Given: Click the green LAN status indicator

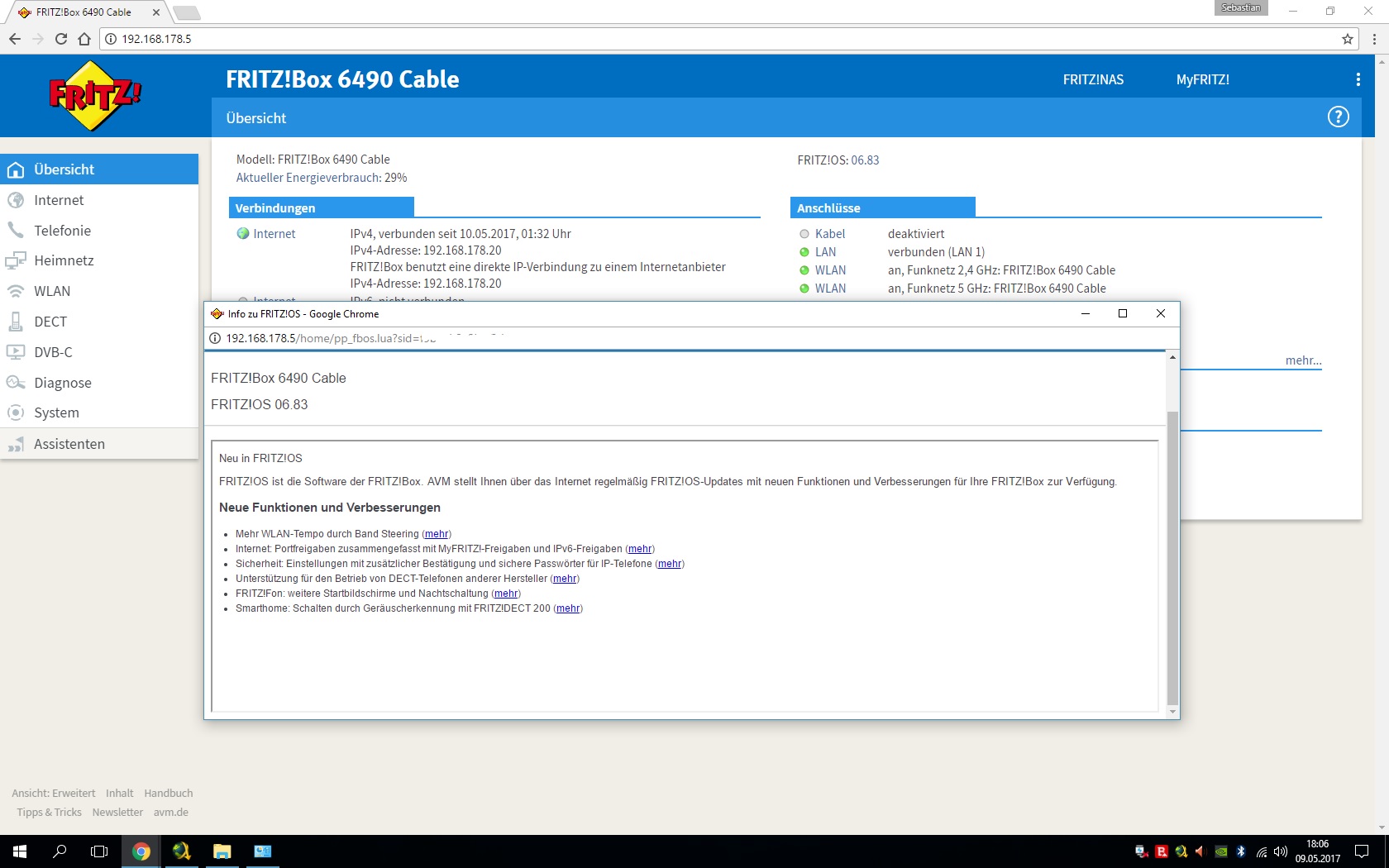Looking at the screenshot, I should point(804,252).
